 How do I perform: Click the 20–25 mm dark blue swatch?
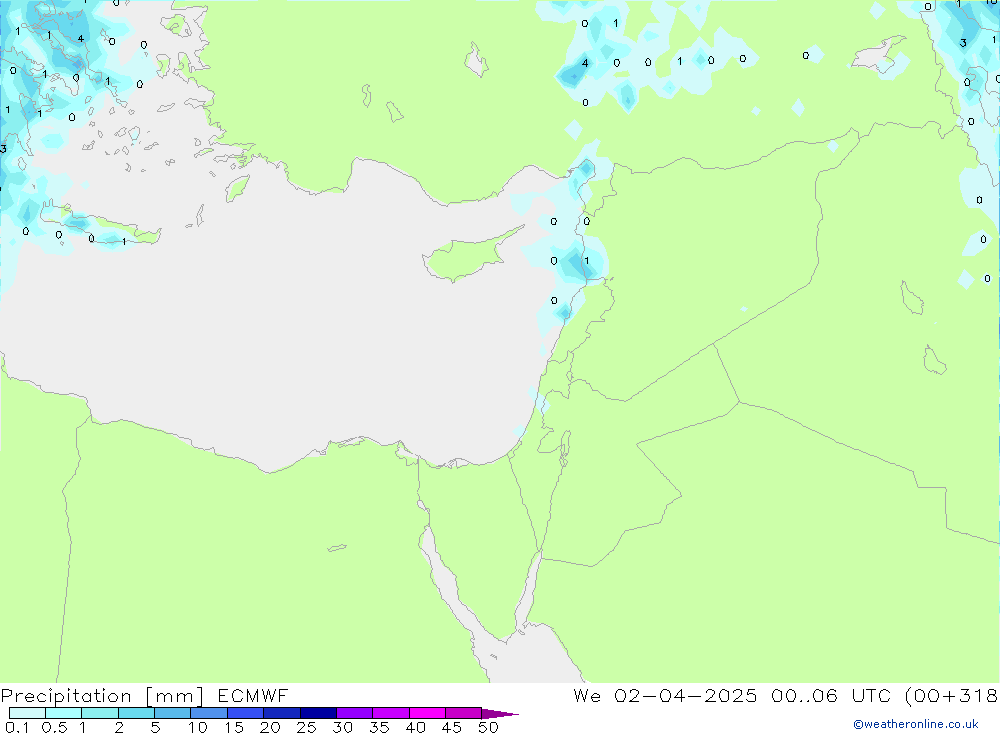pos(281,713)
